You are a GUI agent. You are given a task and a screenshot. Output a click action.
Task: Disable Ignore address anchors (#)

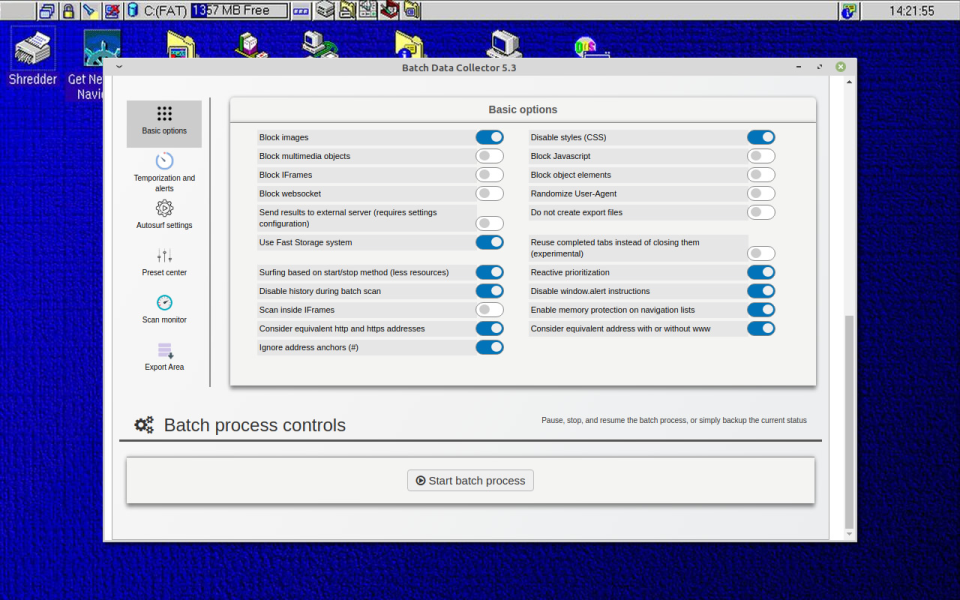click(x=489, y=347)
